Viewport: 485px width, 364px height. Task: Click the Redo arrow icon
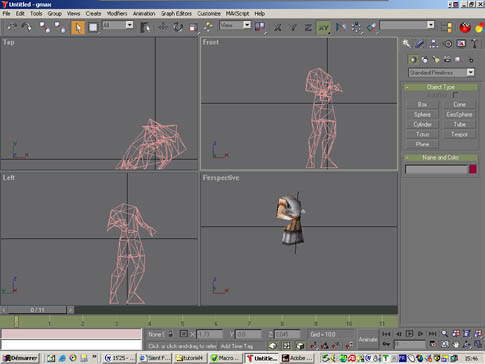pos(27,27)
